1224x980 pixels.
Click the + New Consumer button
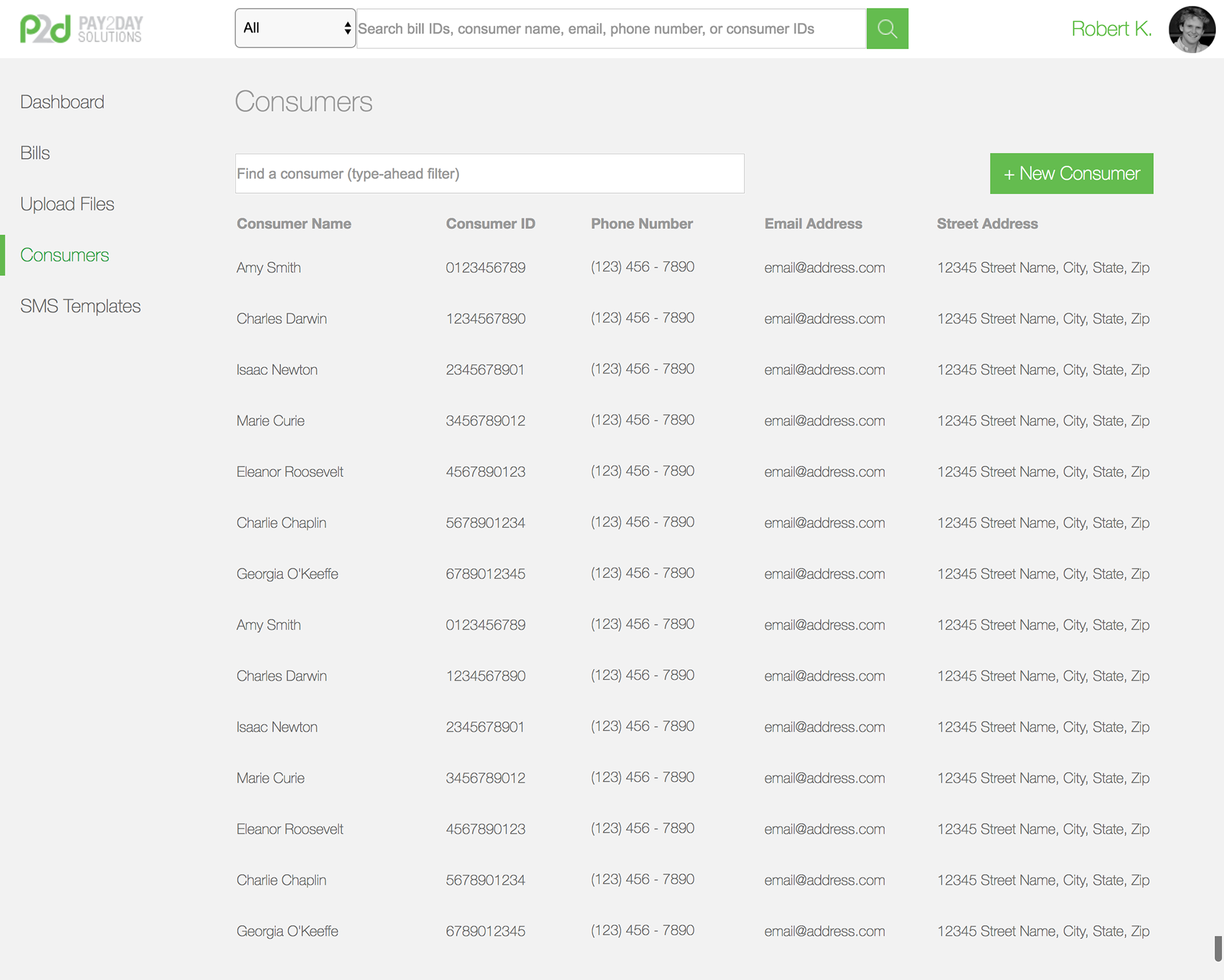click(x=1071, y=173)
